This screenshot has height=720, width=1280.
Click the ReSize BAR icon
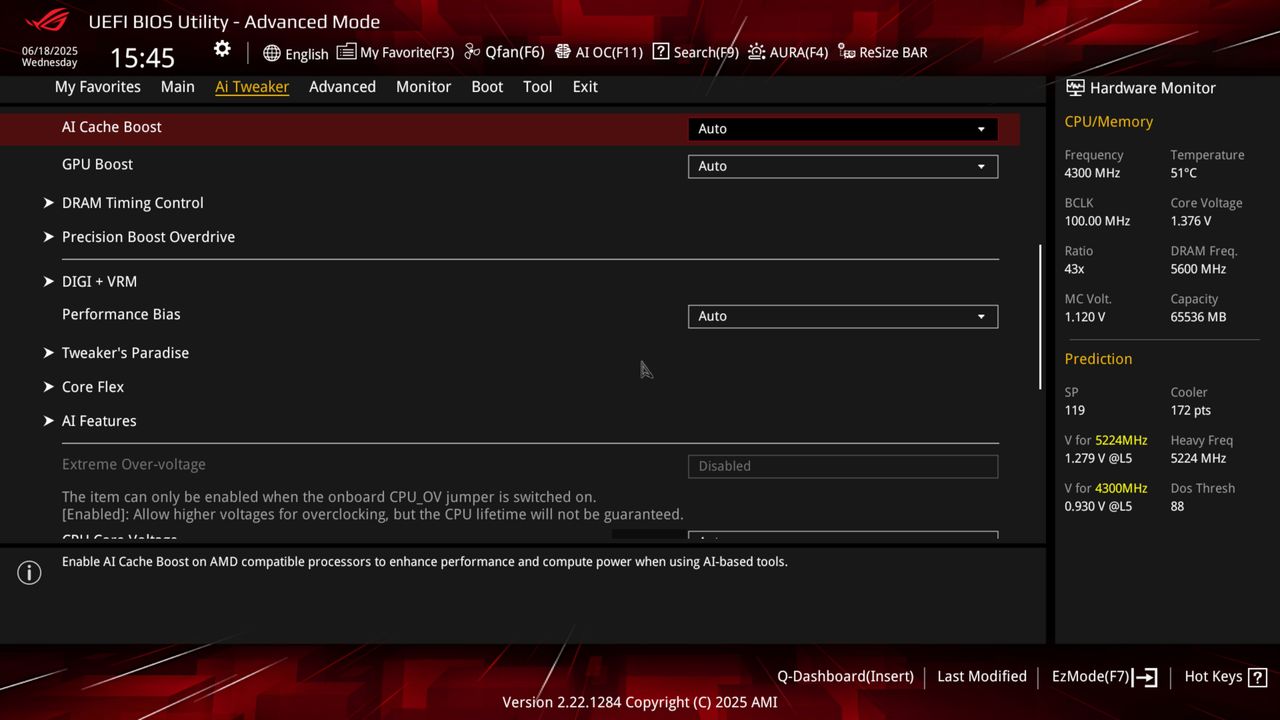881,52
